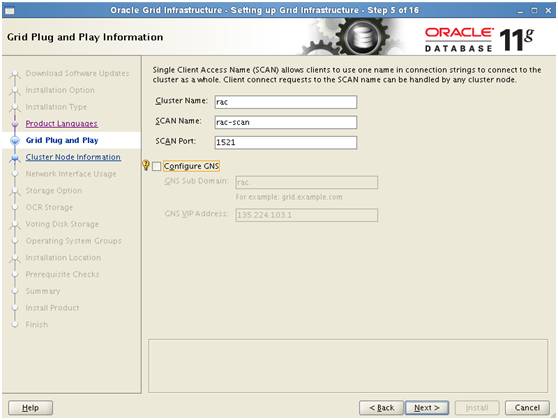
Task: Focus the Cluster Name text field
Action: 286,102
